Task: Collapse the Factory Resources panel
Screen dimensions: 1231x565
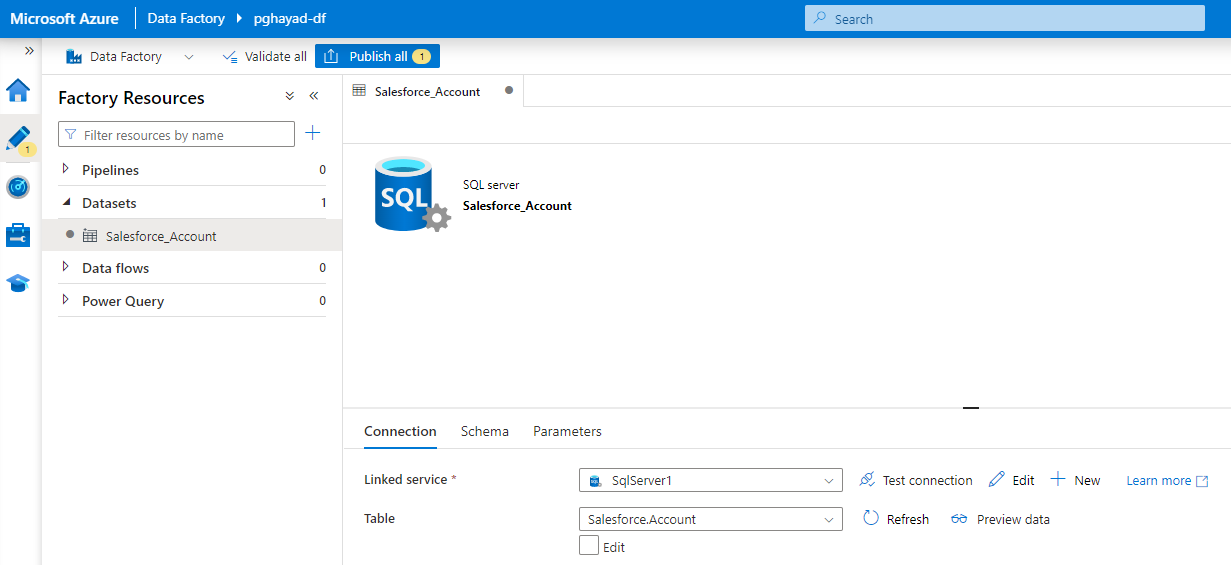Action: click(x=313, y=96)
